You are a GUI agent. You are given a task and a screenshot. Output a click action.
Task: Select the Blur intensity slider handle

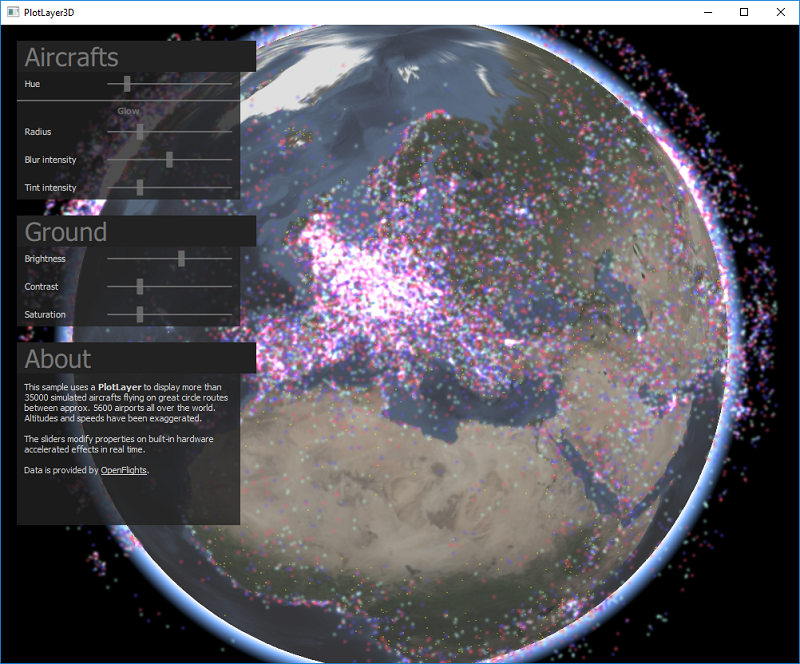pyautogui.click(x=170, y=160)
